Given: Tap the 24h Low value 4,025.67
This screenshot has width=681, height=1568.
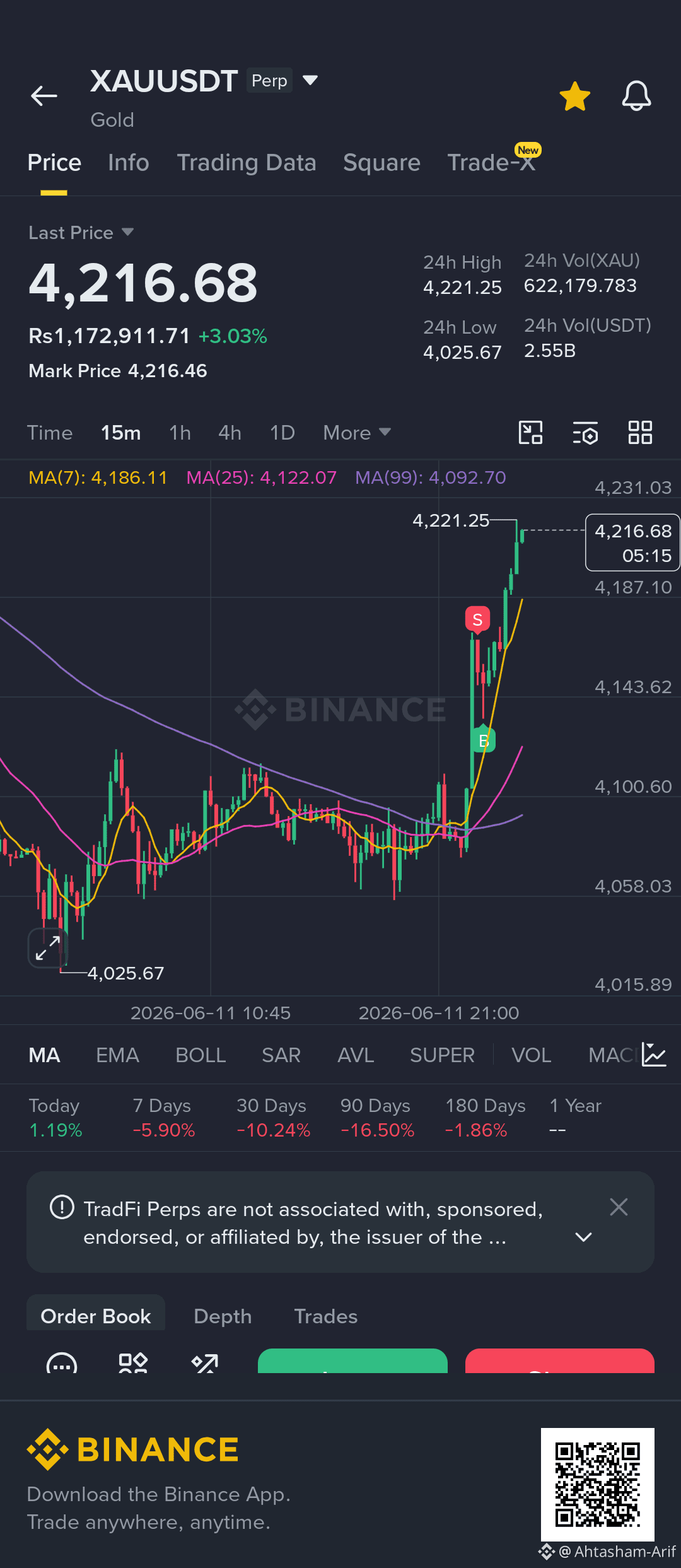Looking at the screenshot, I should pos(462,353).
